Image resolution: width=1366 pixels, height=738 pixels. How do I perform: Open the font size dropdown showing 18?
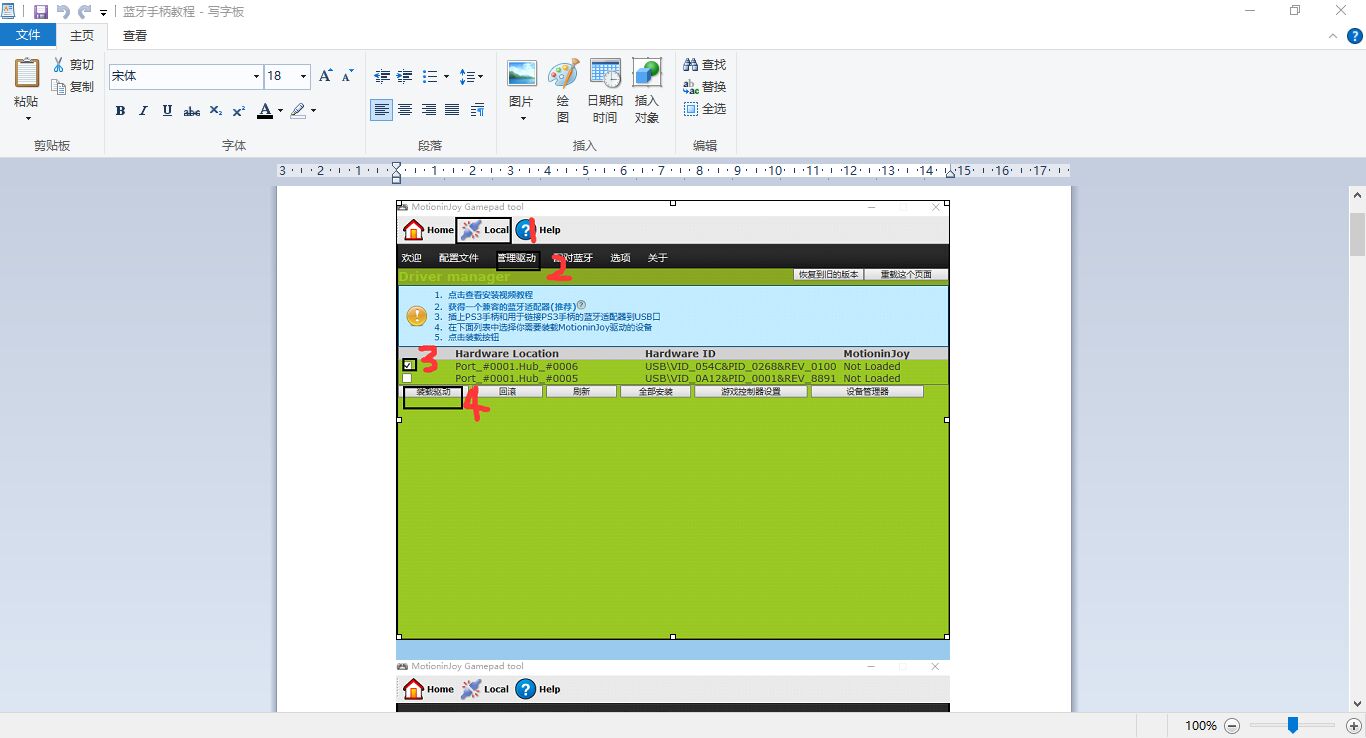click(304, 76)
